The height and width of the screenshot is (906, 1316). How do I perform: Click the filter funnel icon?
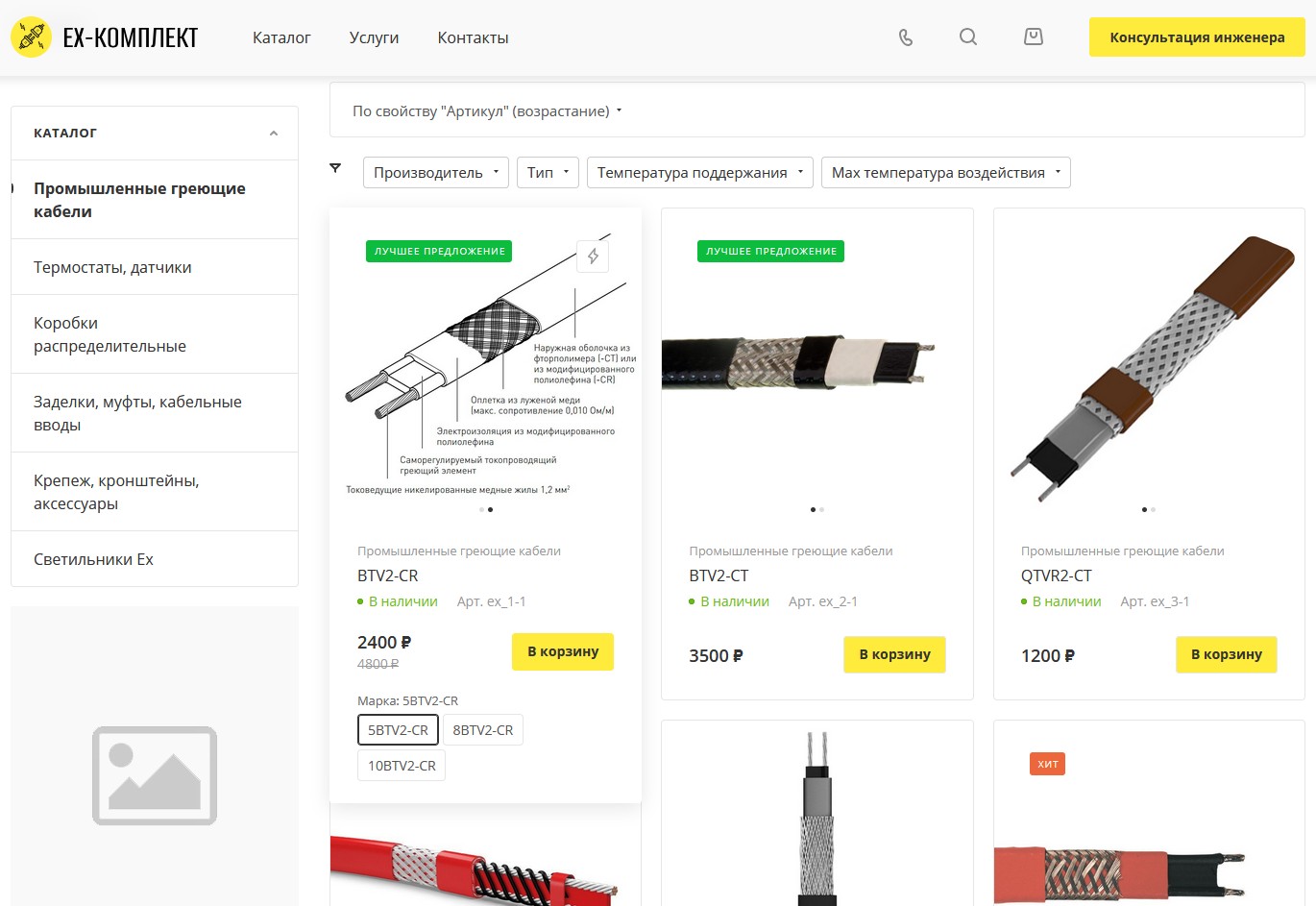click(x=335, y=168)
